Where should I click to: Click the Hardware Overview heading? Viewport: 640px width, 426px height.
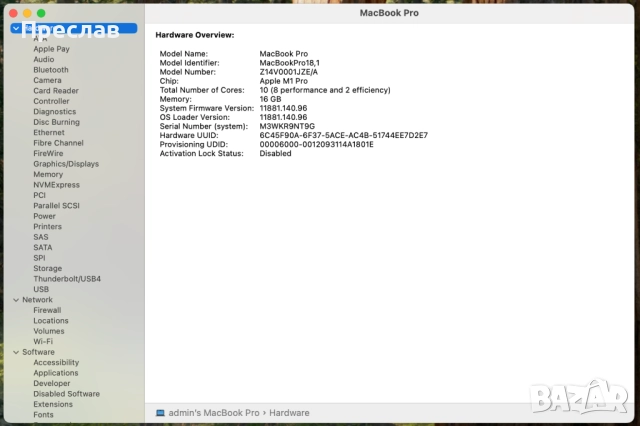[x=195, y=36]
